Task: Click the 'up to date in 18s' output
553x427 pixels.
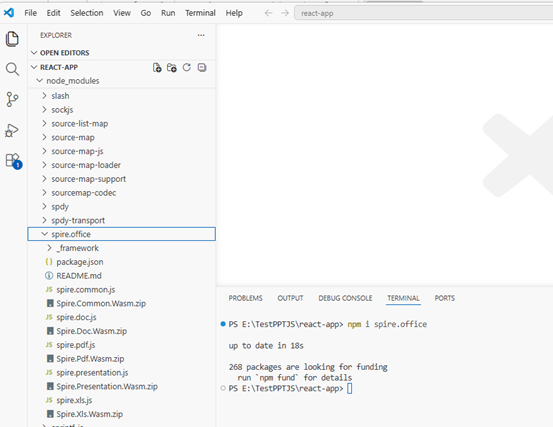Action: click(x=266, y=346)
